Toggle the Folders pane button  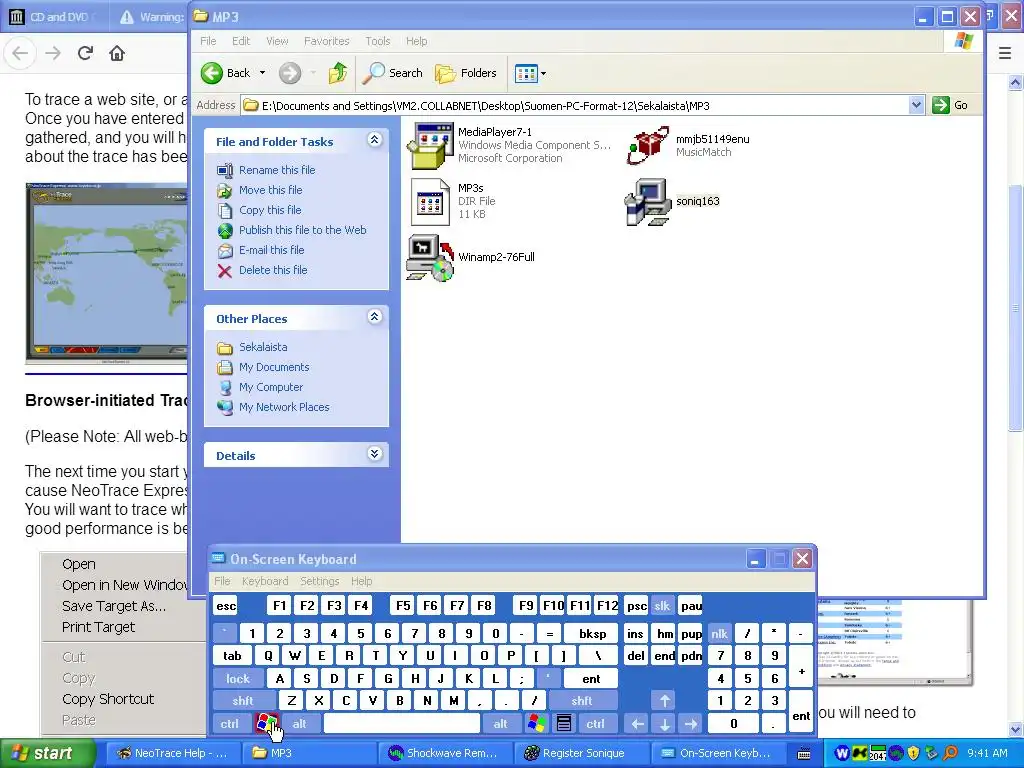pyautogui.click(x=466, y=73)
